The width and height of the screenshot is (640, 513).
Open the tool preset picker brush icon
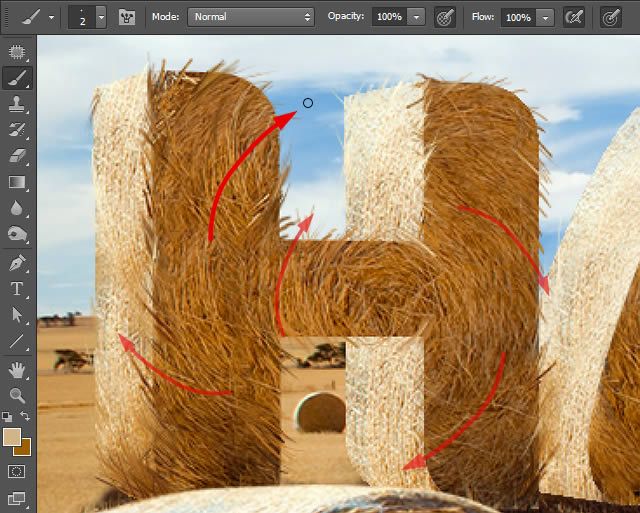[31, 17]
